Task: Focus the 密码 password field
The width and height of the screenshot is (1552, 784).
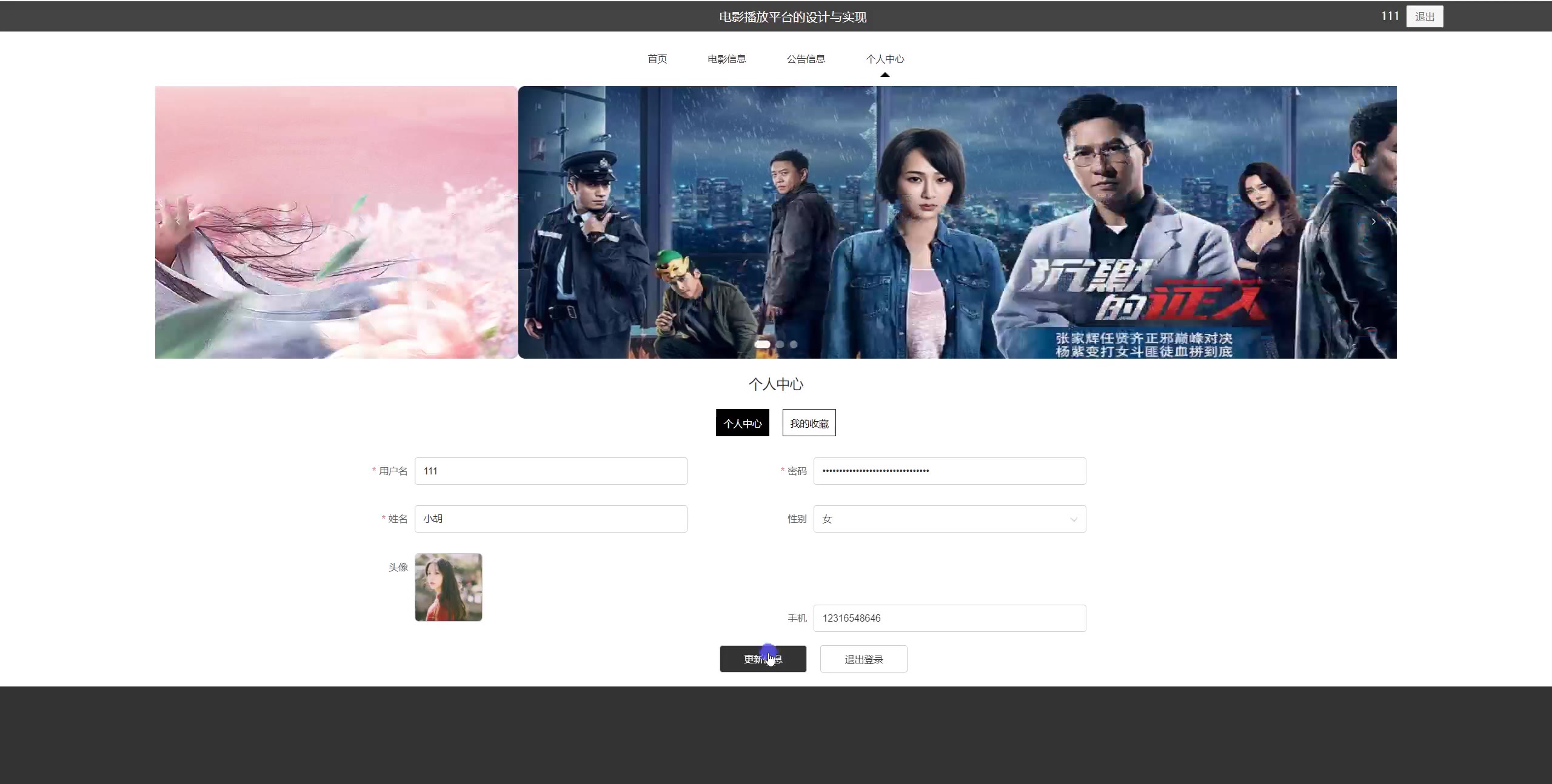Action: pyautogui.click(x=949, y=471)
